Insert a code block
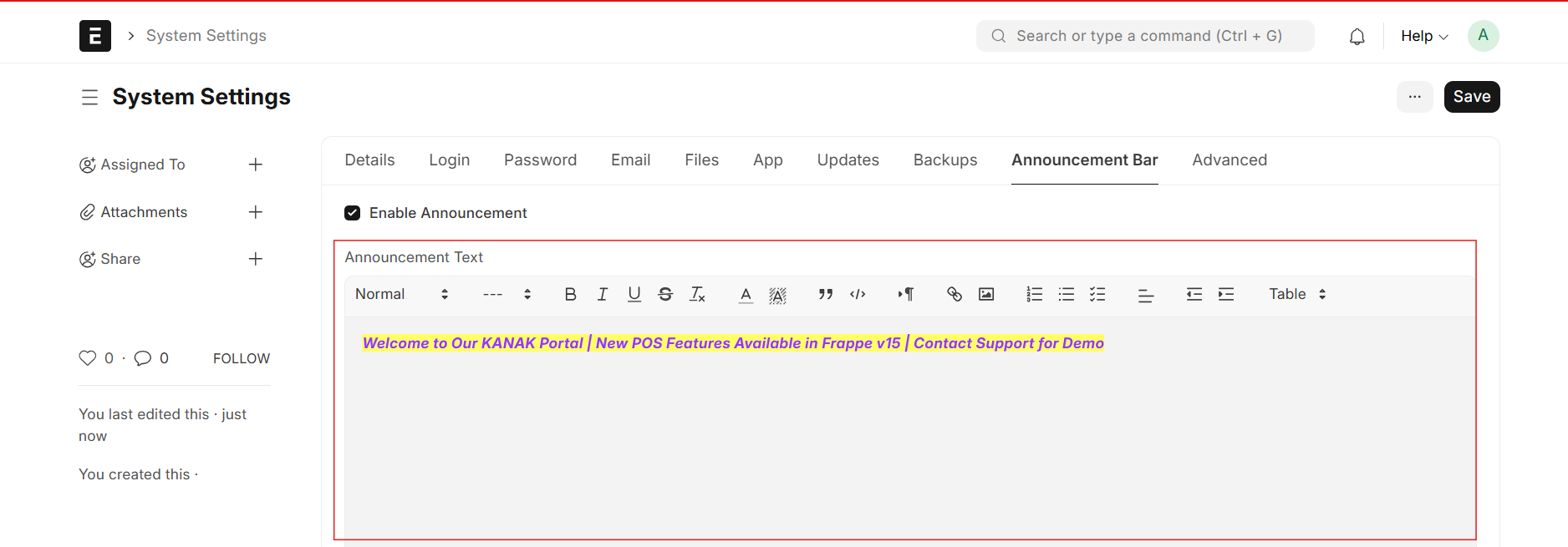This screenshot has height=547, width=1568. [x=858, y=294]
